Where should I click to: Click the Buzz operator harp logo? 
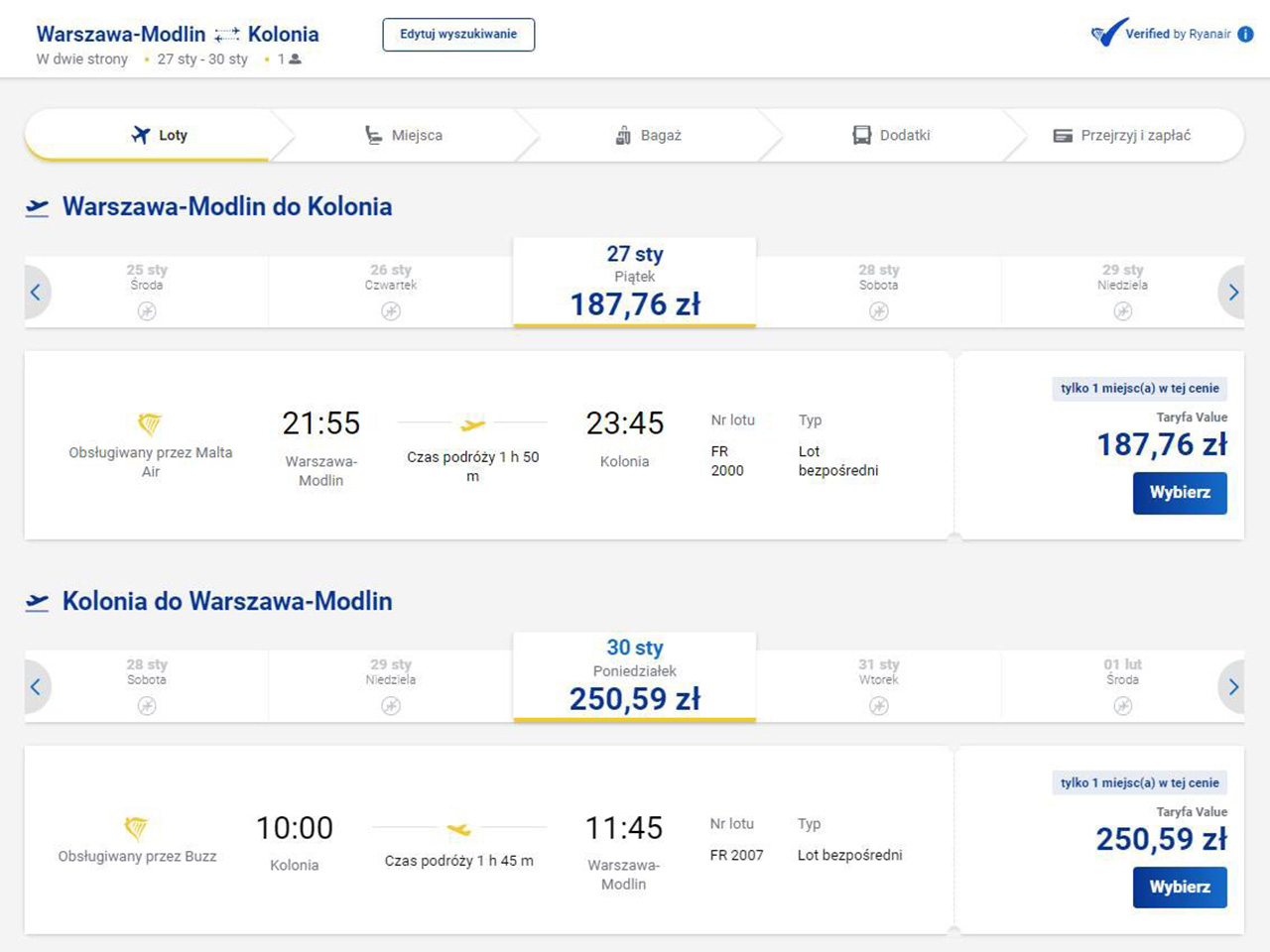(x=137, y=827)
